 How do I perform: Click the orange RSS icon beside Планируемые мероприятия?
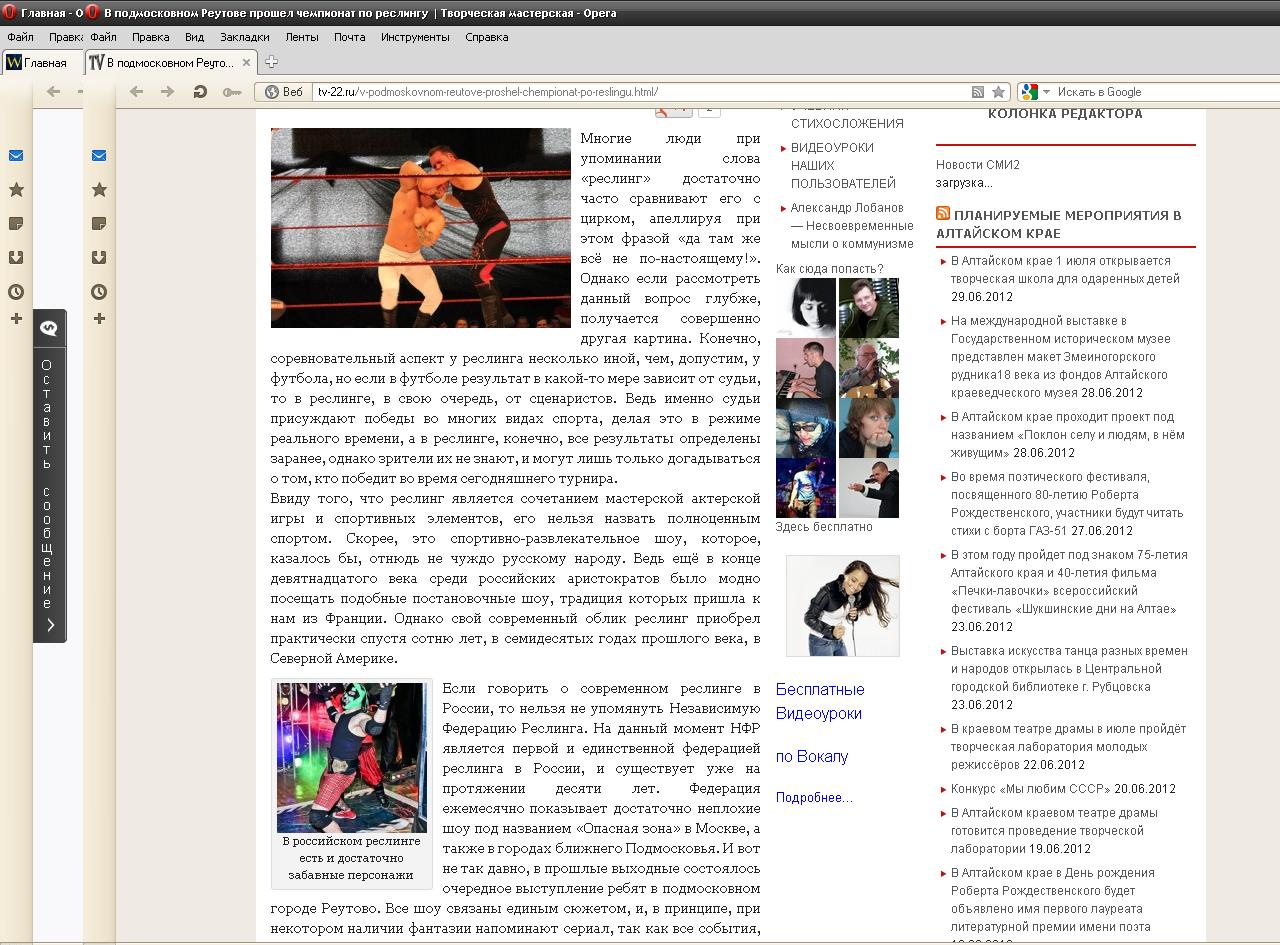pos(943,214)
